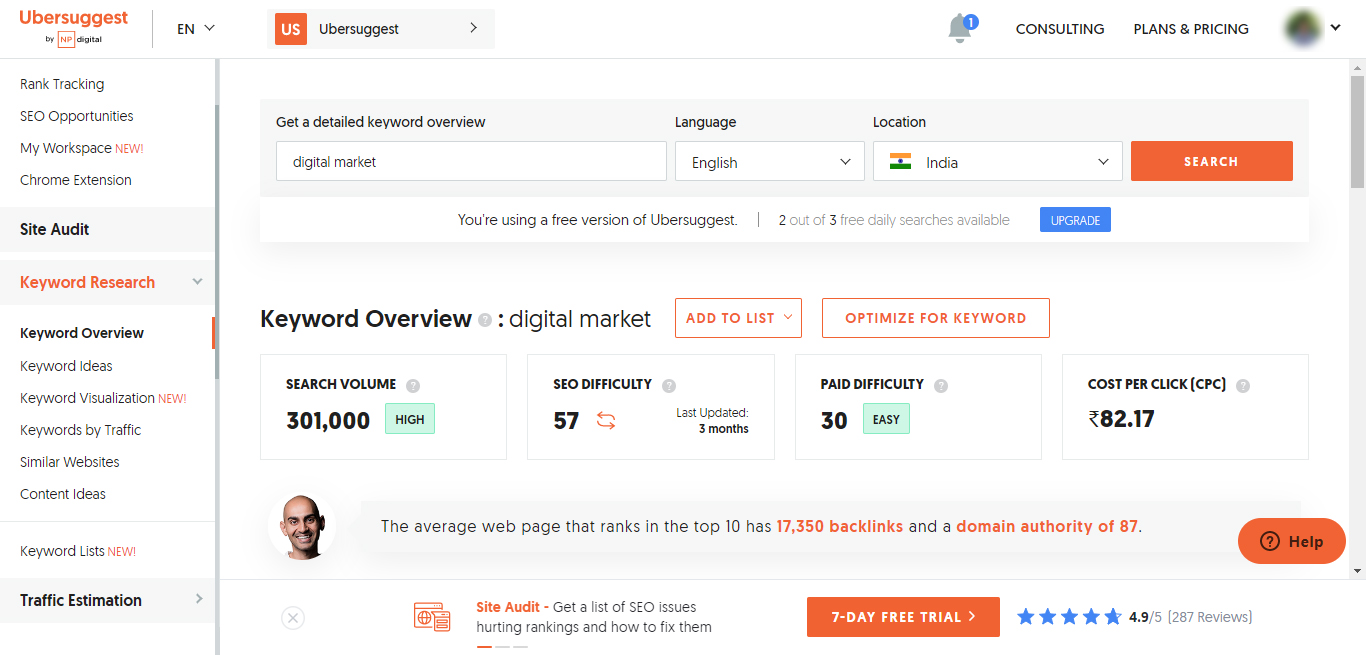Click the EASY paid difficulty badge
The height and width of the screenshot is (655, 1366).
click(886, 420)
